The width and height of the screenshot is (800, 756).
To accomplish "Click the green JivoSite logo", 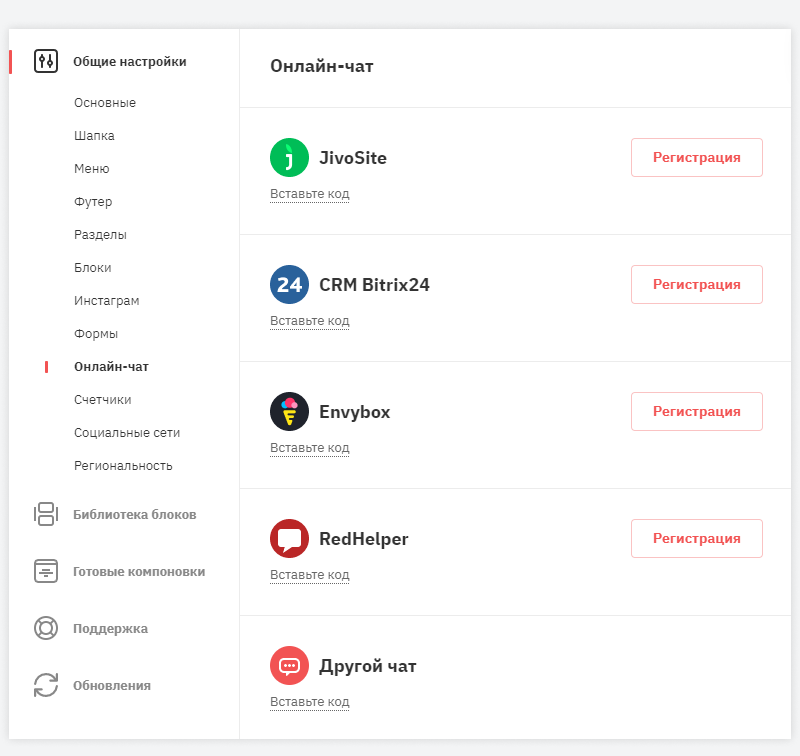I will click(x=289, y=158).
